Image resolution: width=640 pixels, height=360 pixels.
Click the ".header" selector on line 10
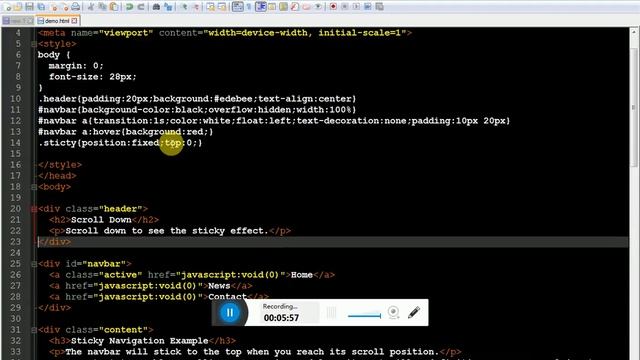tap(57, 99)
